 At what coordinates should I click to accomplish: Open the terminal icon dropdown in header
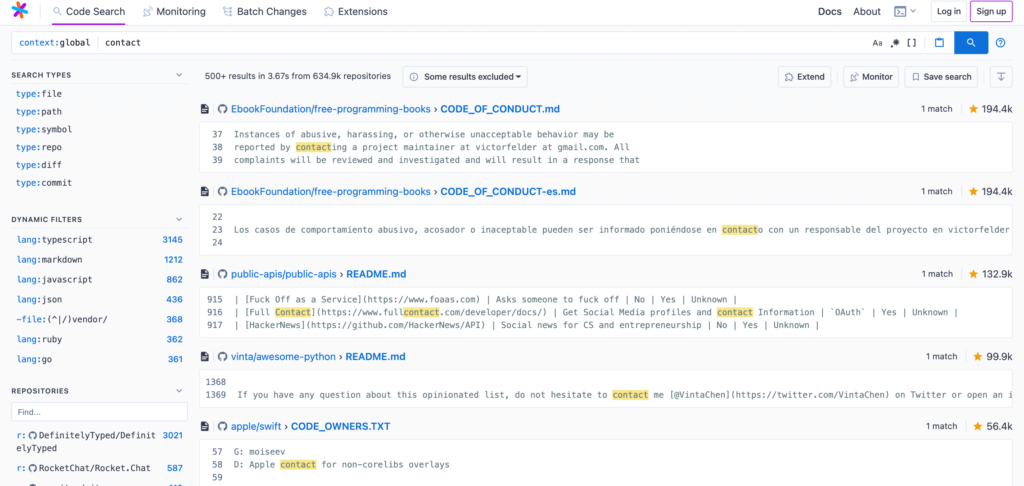tap(905, 11)
